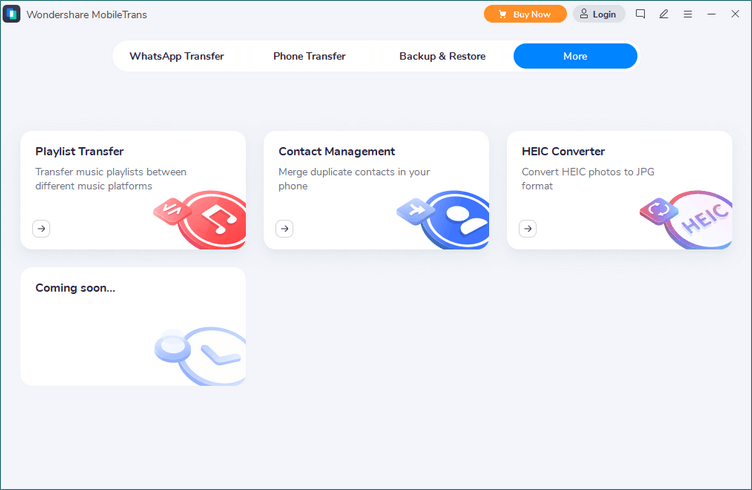Minimize the MobileTrans window

tap(711, 14)
